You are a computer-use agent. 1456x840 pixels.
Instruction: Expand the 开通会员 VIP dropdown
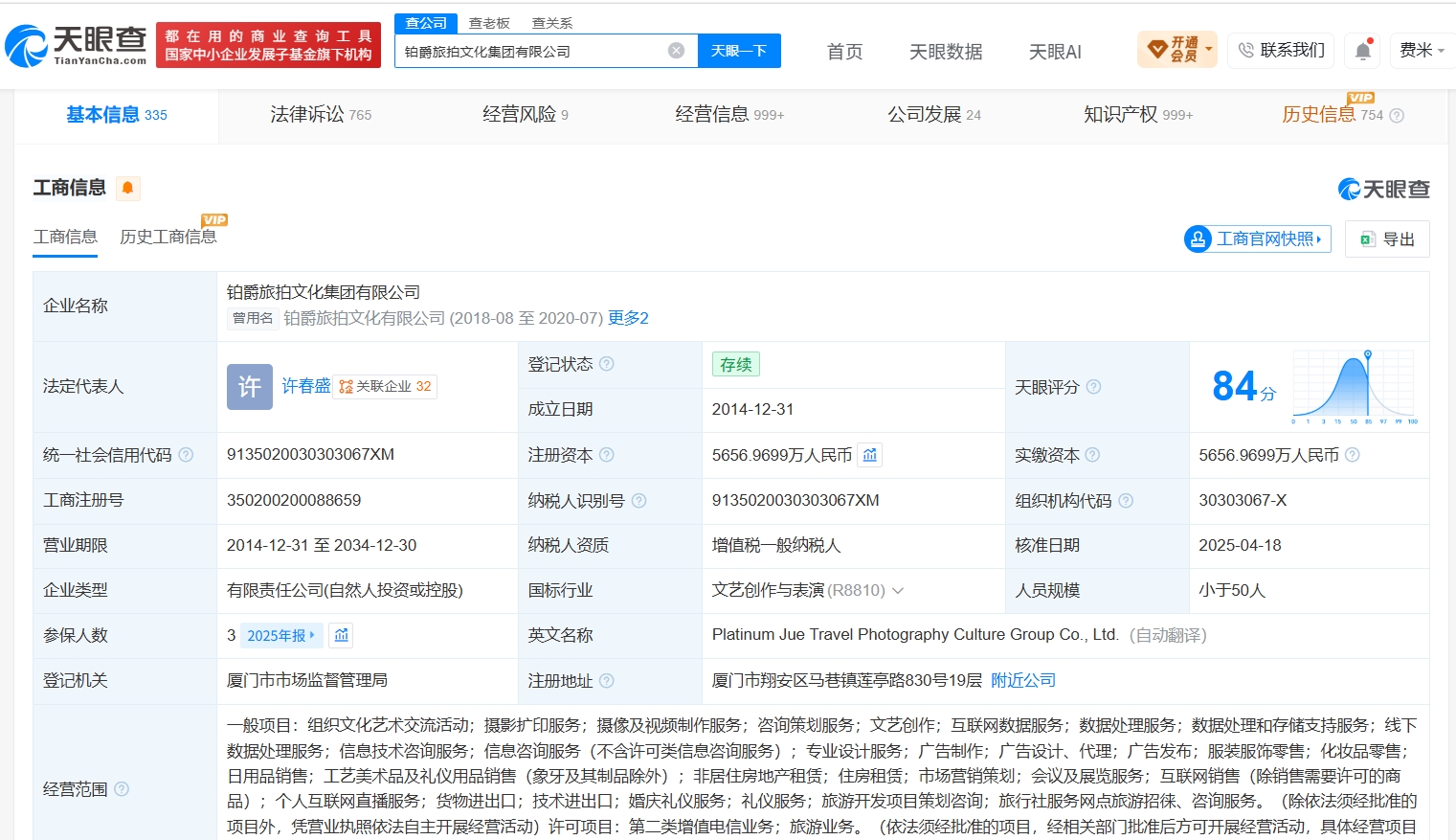coord(1176,50)
